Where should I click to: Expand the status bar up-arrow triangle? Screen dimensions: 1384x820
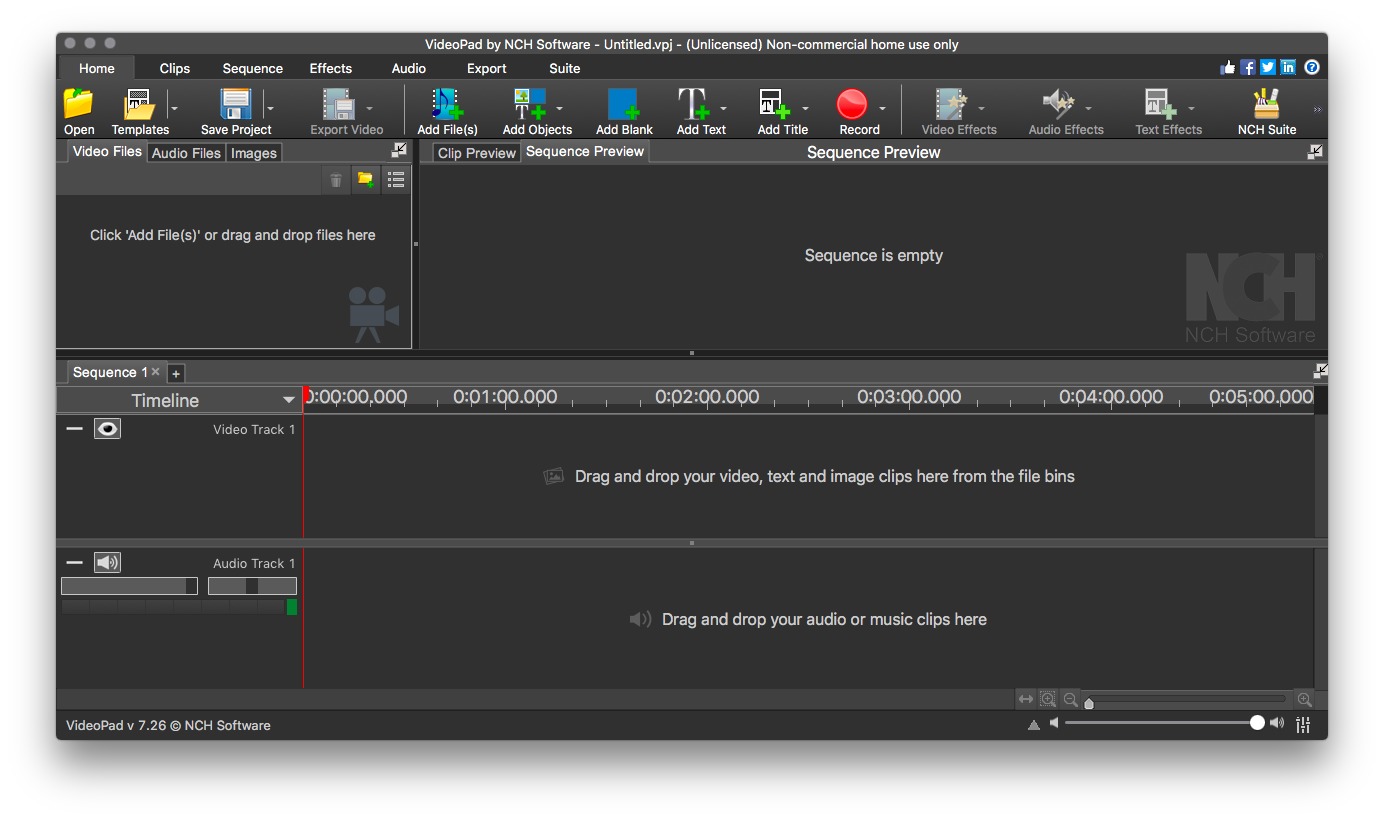1034,725
